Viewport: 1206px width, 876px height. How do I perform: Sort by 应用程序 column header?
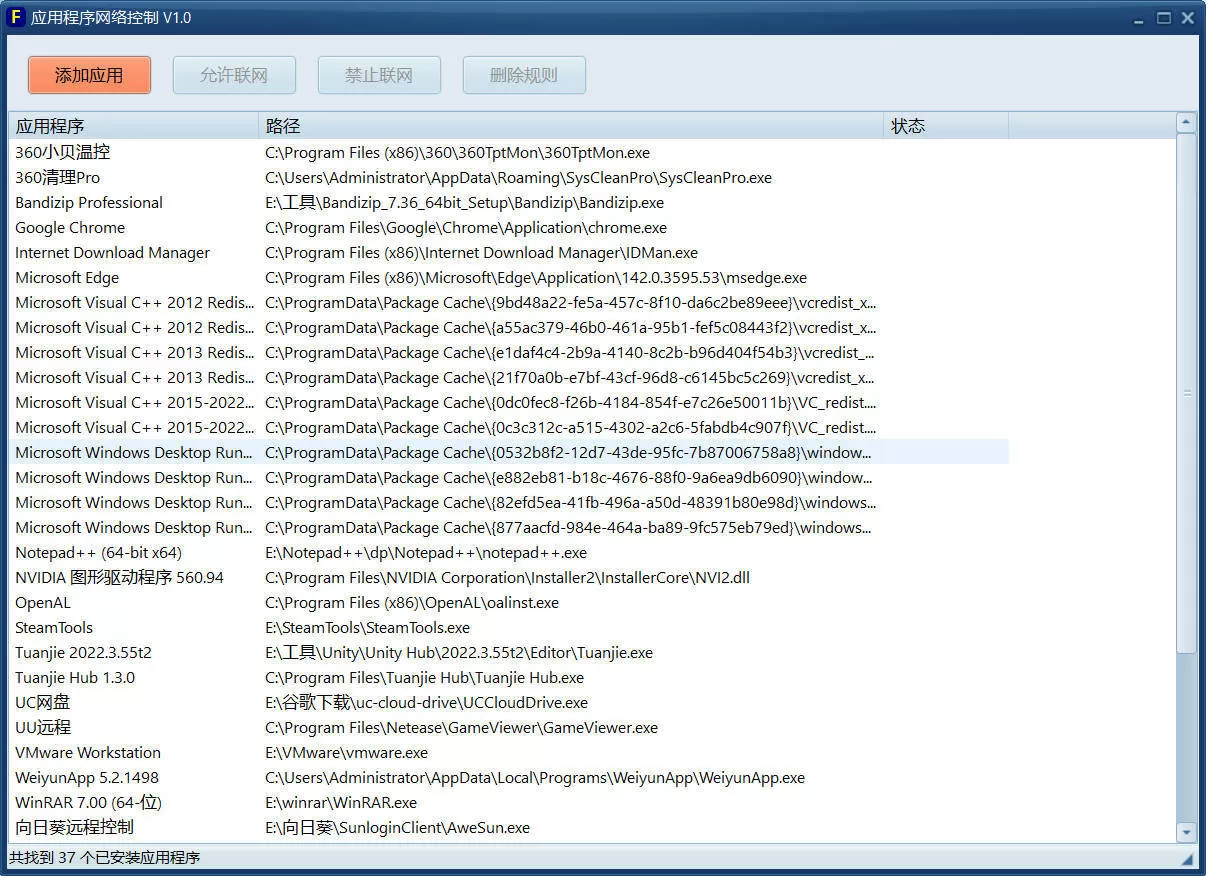[x=133, y=126]
